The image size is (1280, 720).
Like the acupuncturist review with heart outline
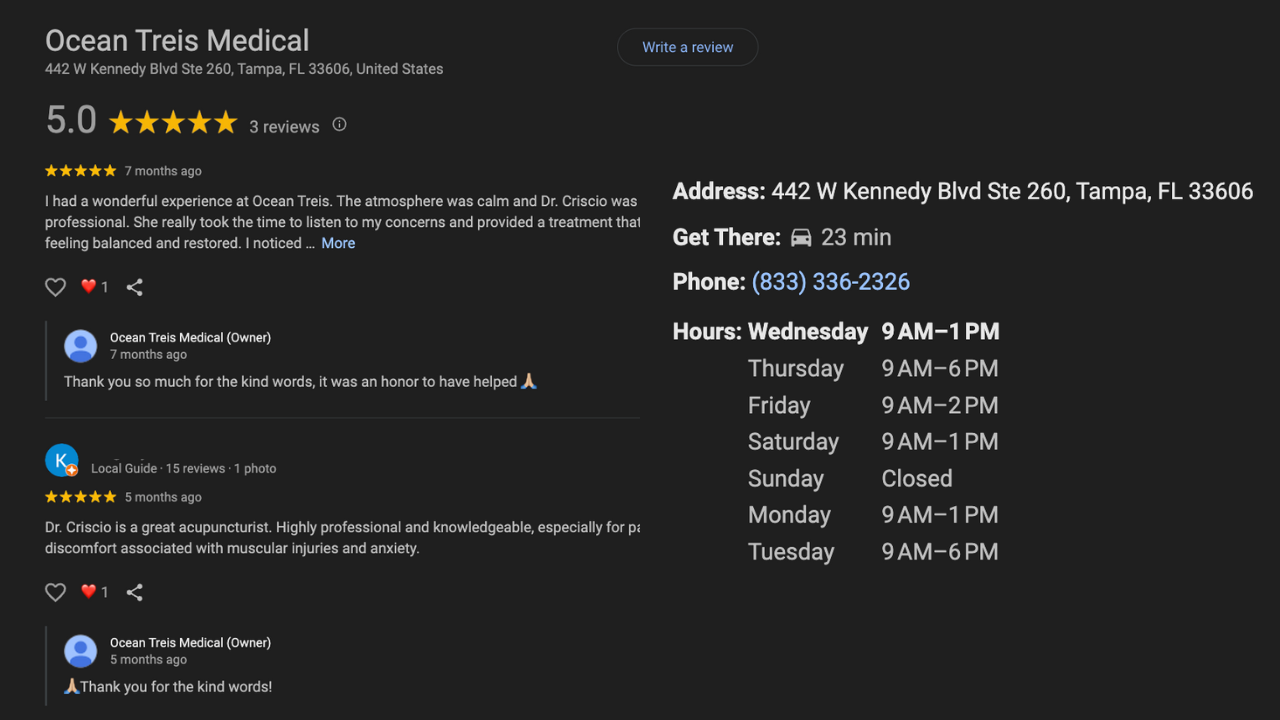click(55, 592)
